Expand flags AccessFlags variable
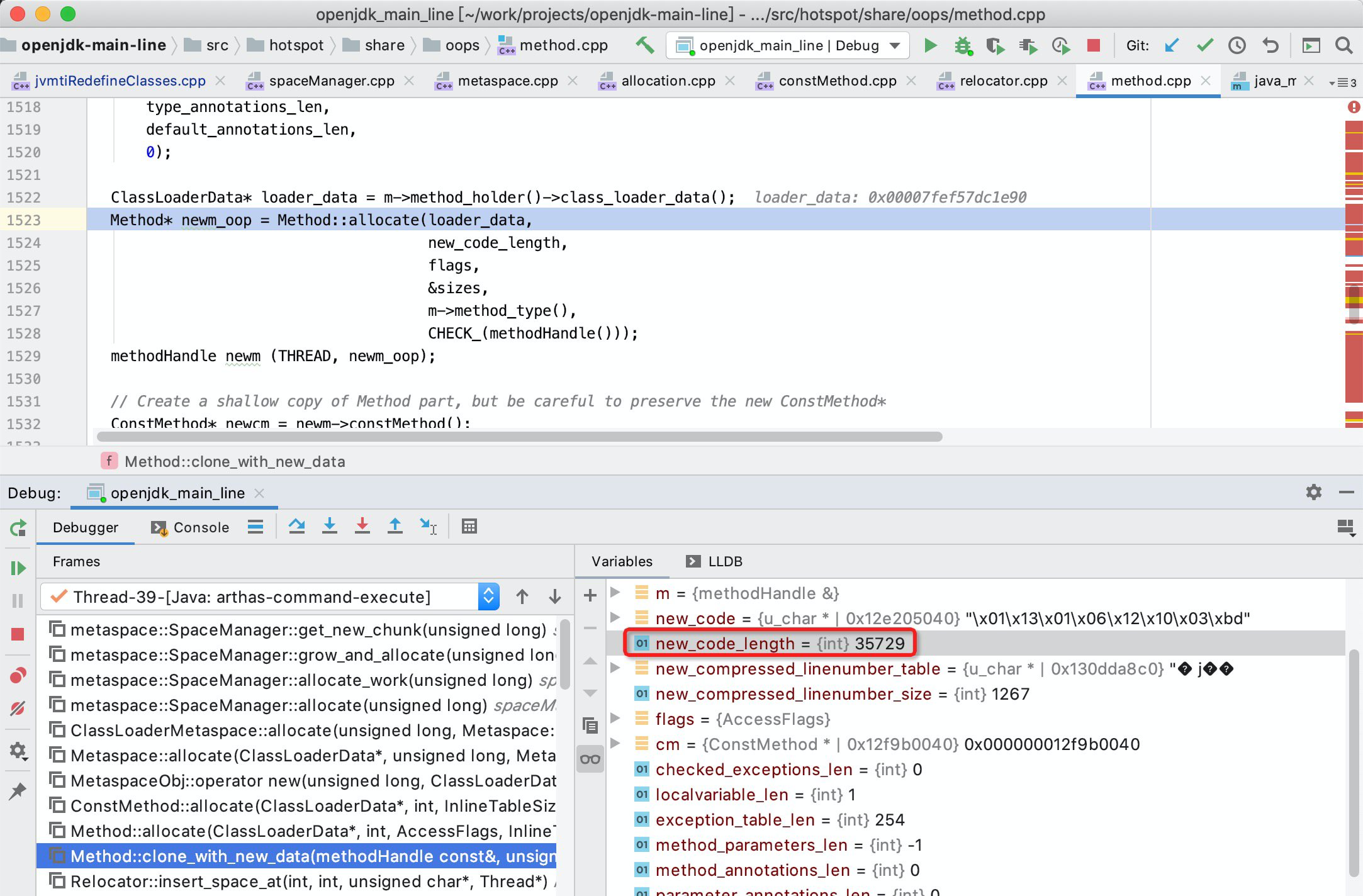1363x896 pixels. pyautogui.click(x=616, y=718)
